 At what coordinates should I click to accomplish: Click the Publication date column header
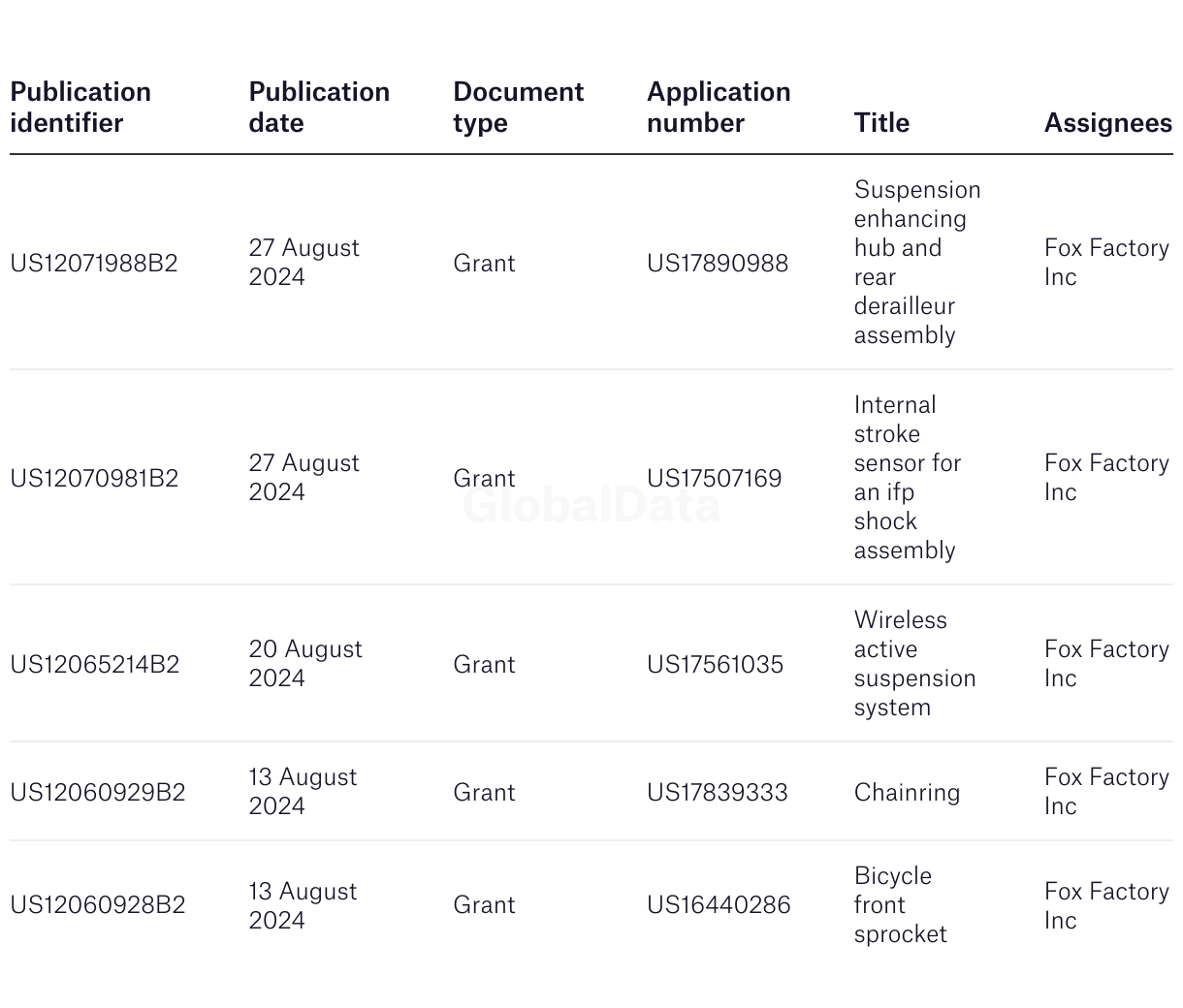tap(319, 108)
